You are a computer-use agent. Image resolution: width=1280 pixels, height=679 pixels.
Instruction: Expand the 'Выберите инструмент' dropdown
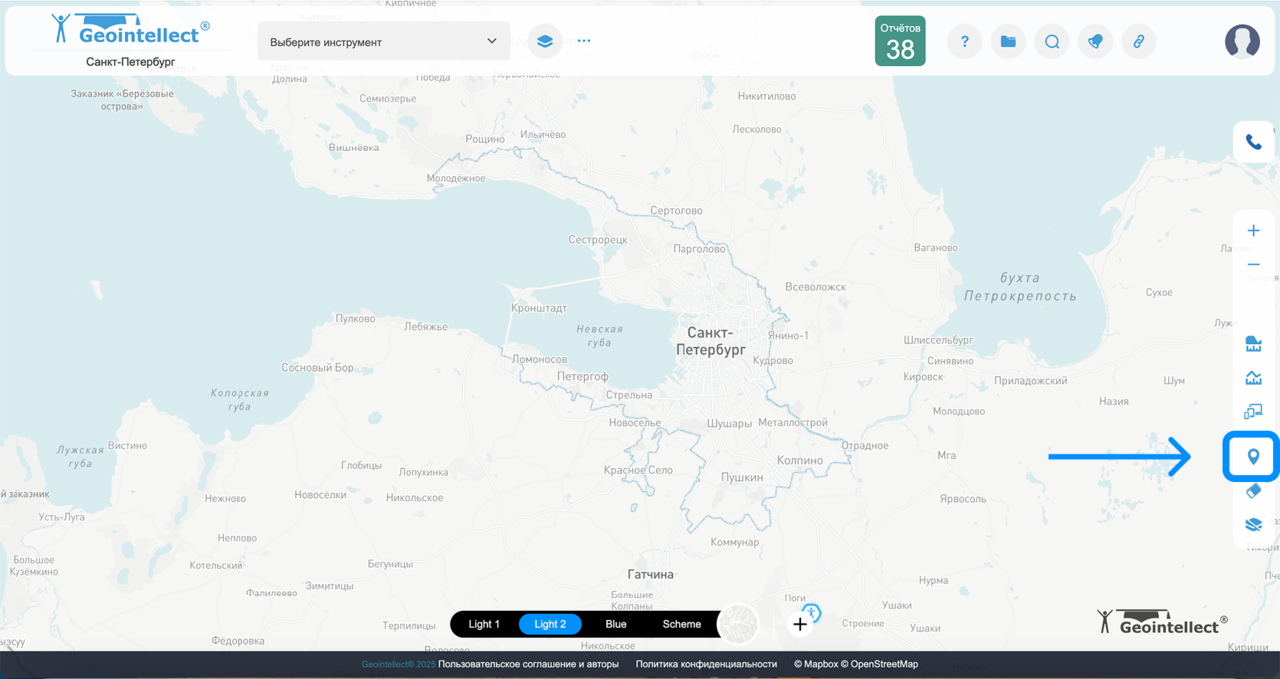(384, 42)
